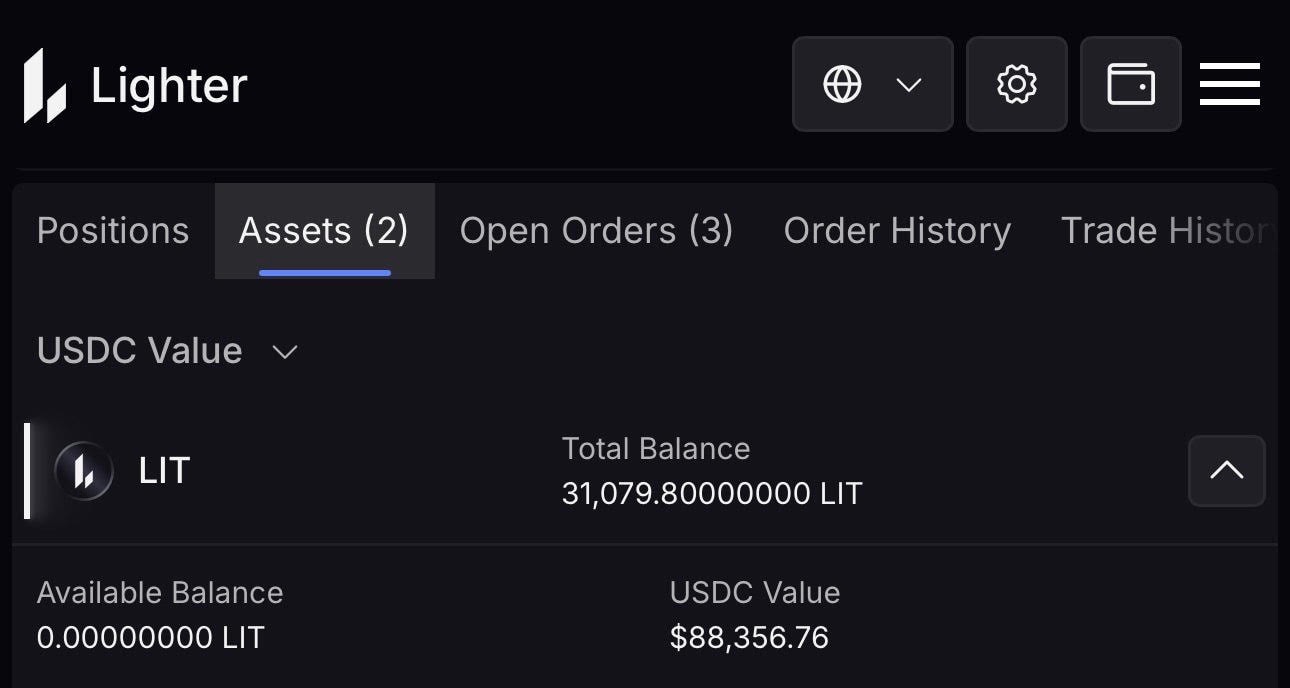Open the wallet icon

(1130, 85)
